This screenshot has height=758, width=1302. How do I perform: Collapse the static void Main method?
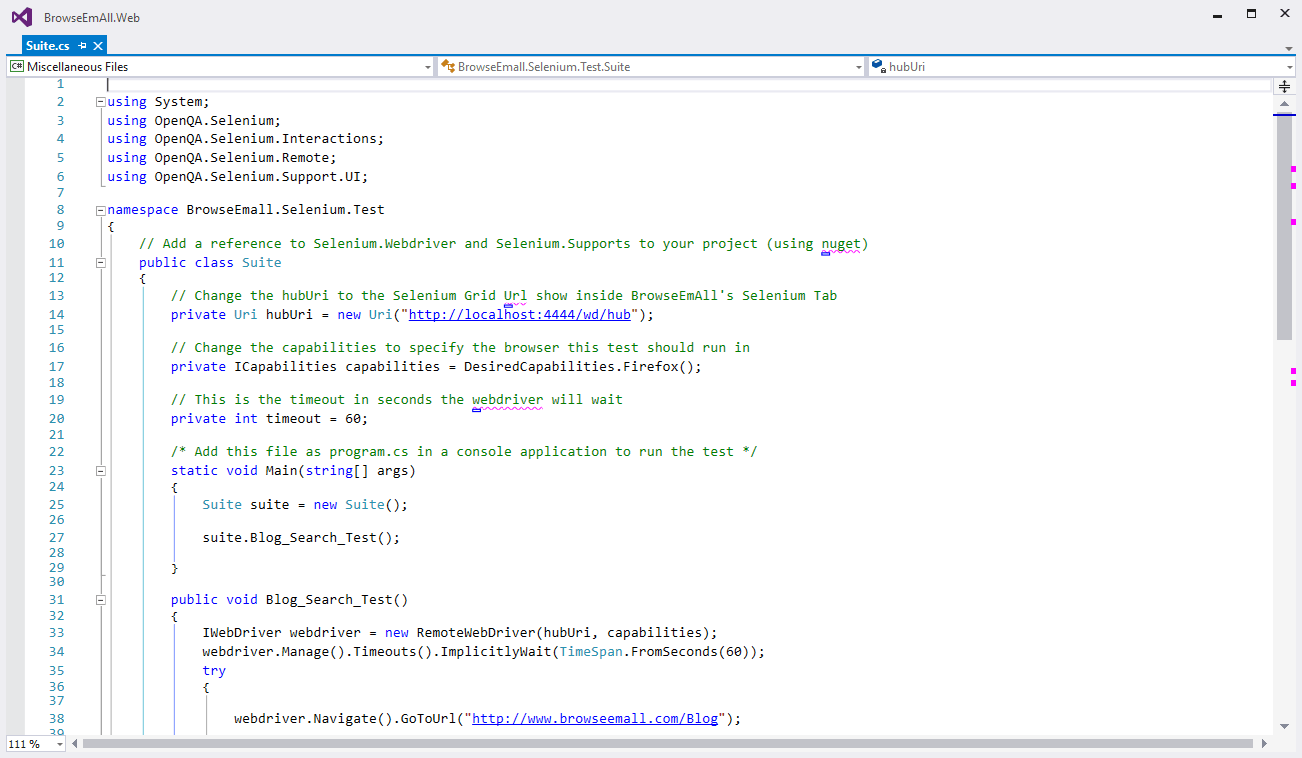click(100, 471)
